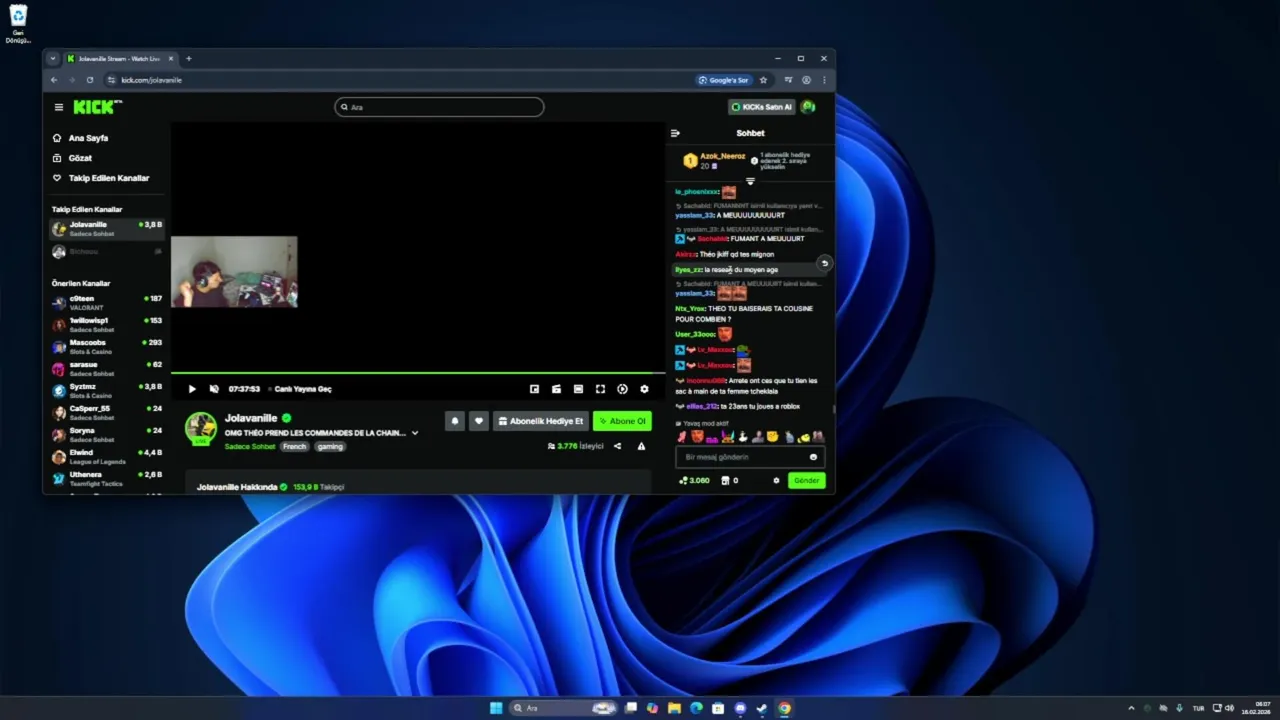Click the green Abone Ol button

[622, 421]
